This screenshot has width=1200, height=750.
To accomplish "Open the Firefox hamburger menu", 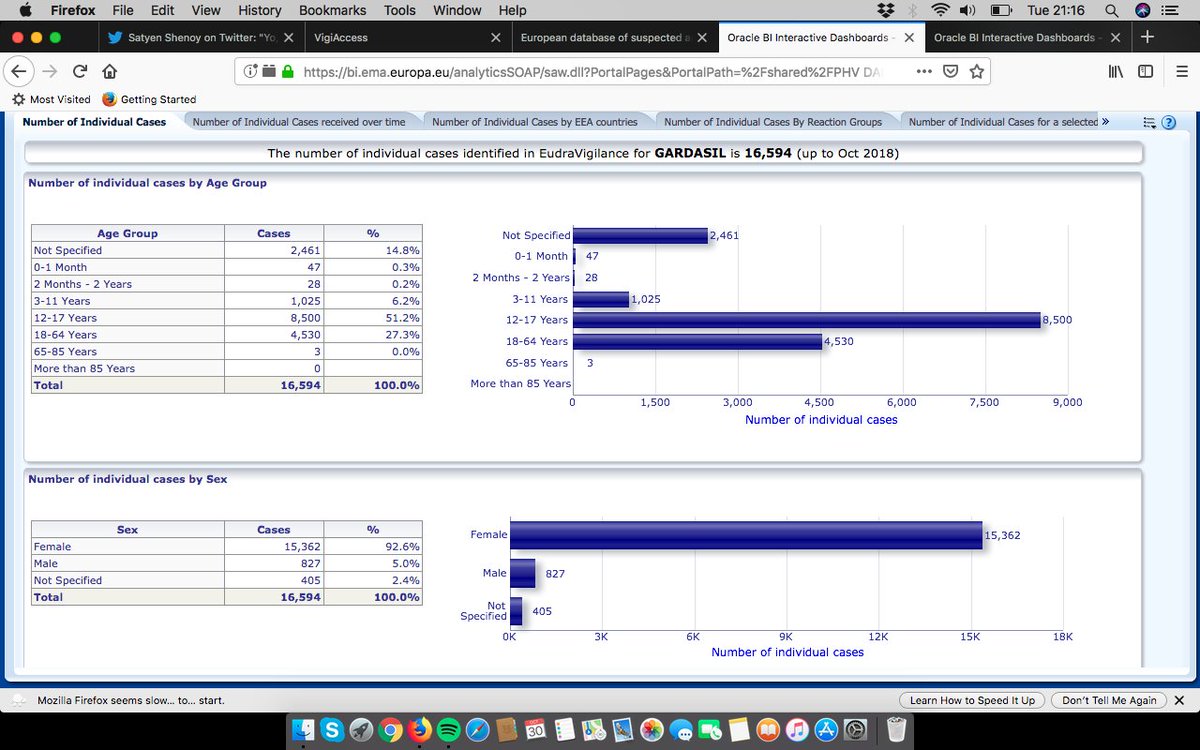I will click(x=1181, y=72).
